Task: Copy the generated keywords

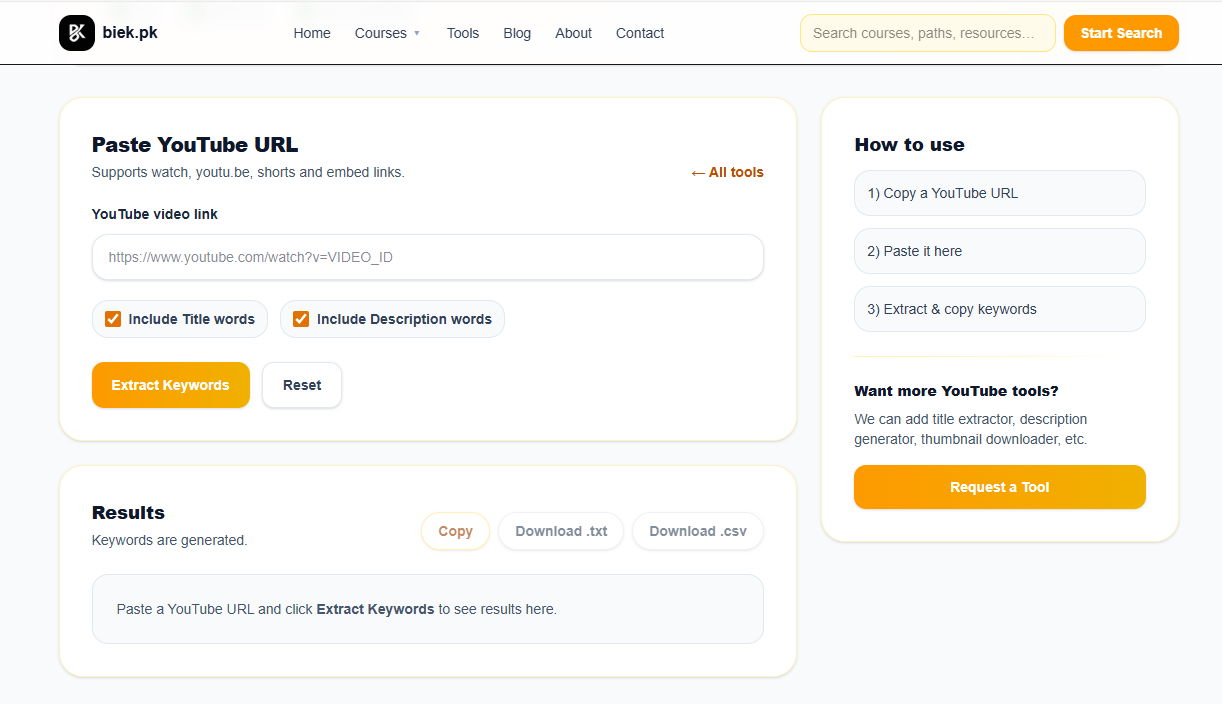Action: 455,531
